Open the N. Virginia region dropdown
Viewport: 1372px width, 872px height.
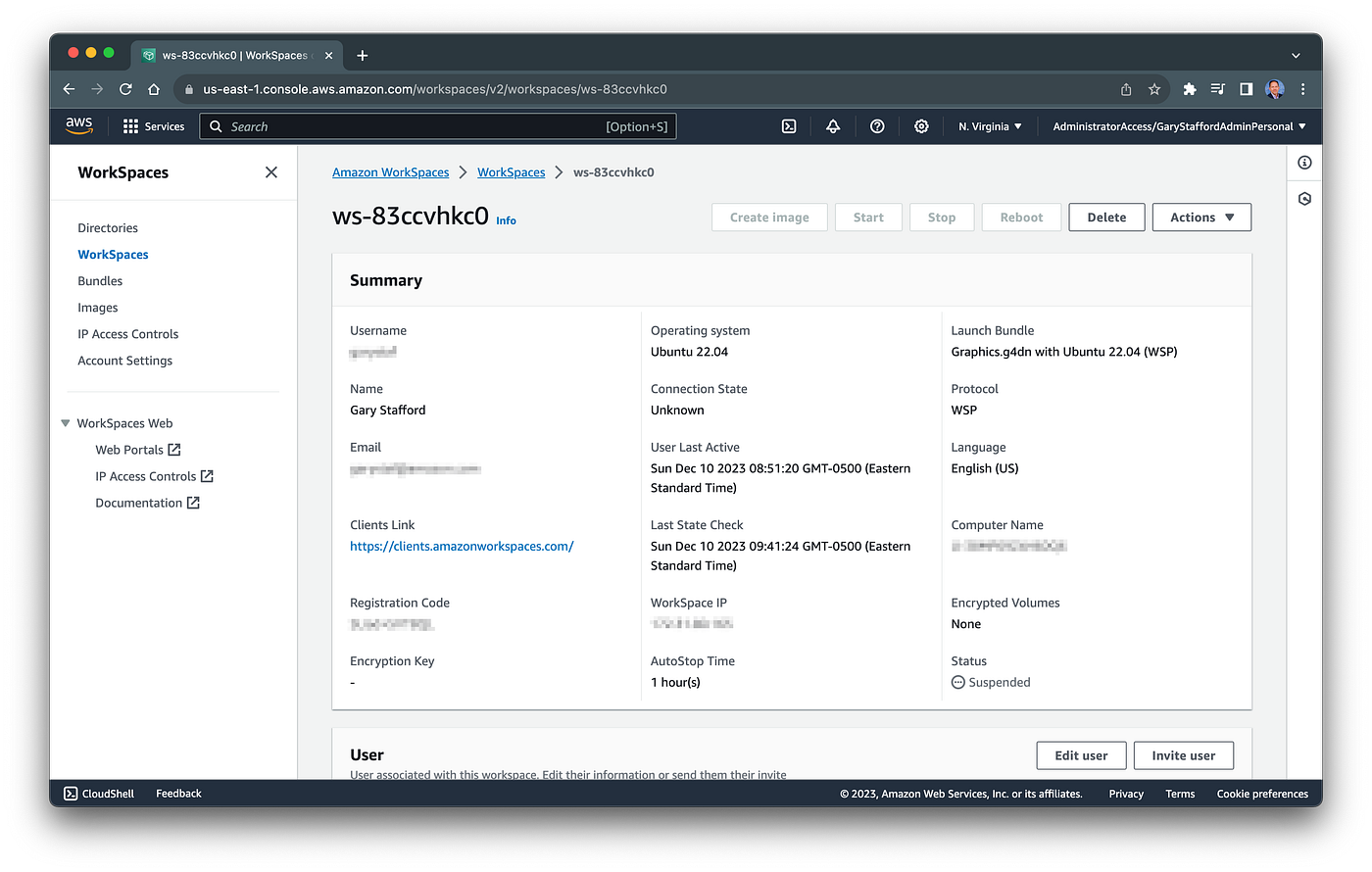click(990, 126)
